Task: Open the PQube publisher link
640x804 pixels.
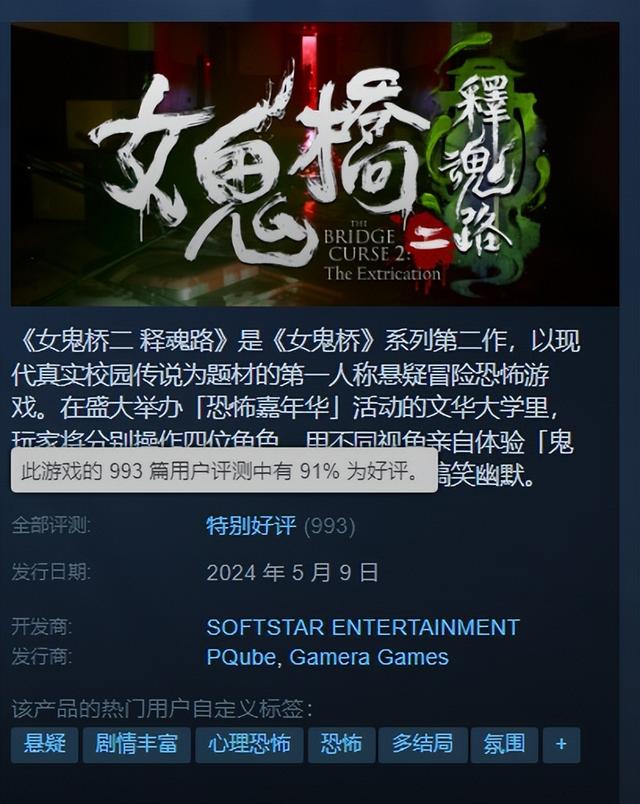Action: pos(241,657)
